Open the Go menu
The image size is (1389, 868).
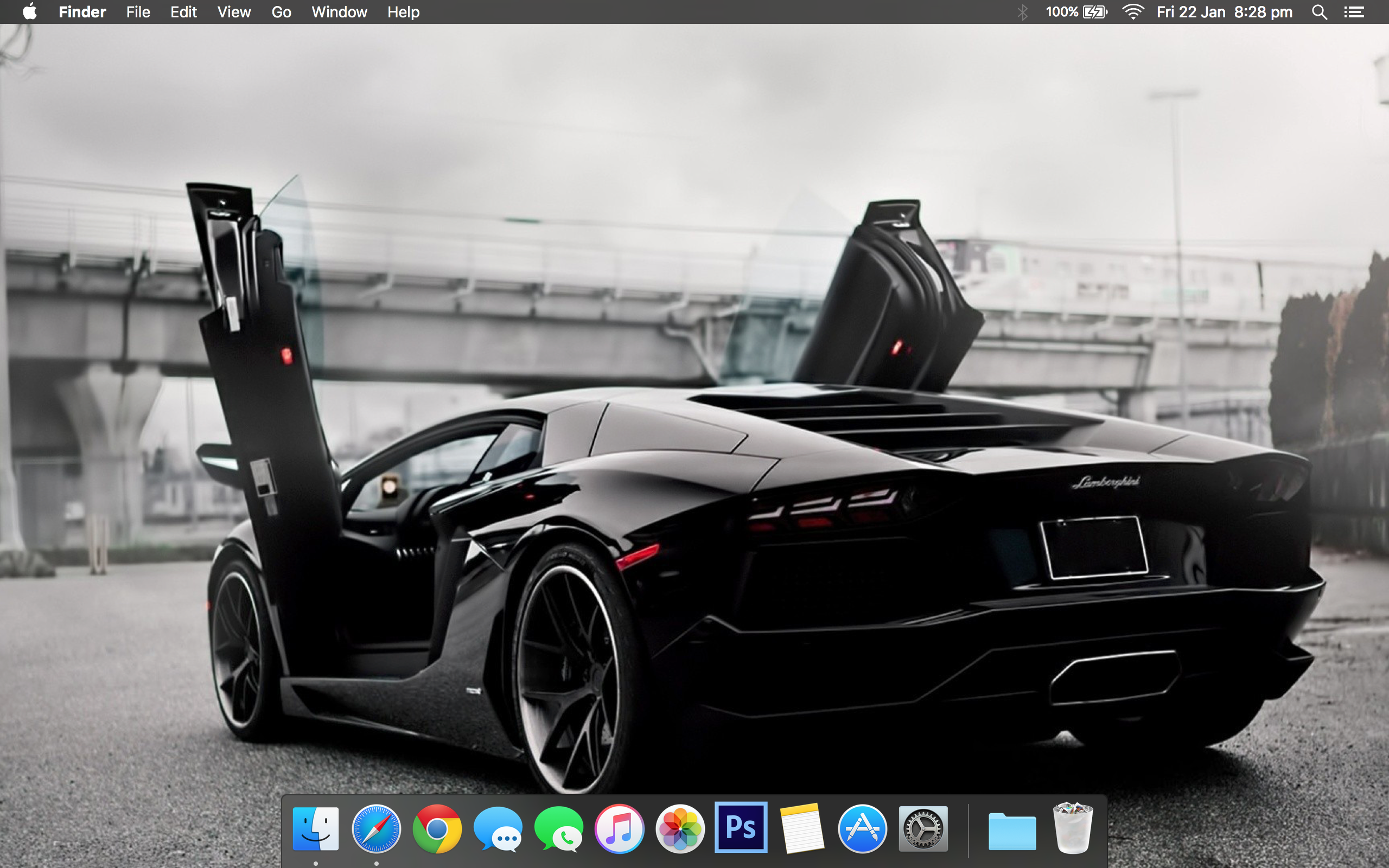tap(281, 11)
